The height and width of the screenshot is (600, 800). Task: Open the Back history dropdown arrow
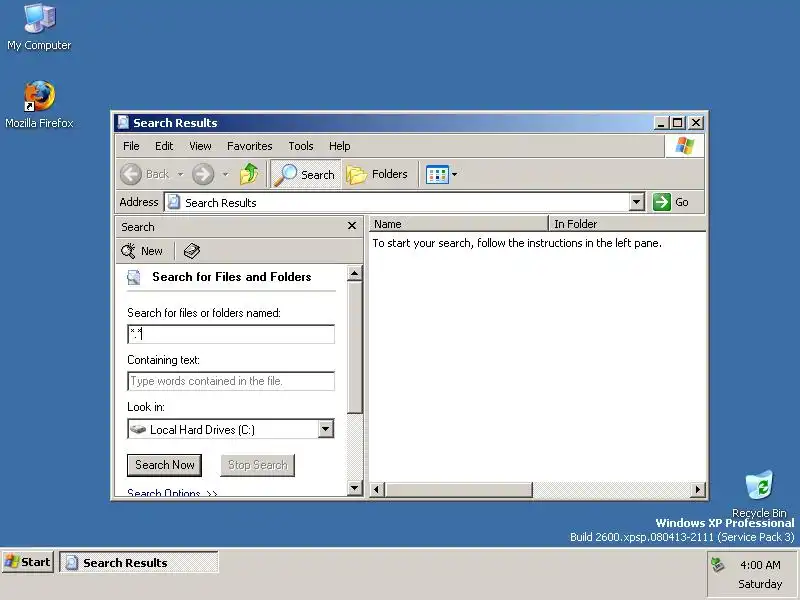[181, 174]
